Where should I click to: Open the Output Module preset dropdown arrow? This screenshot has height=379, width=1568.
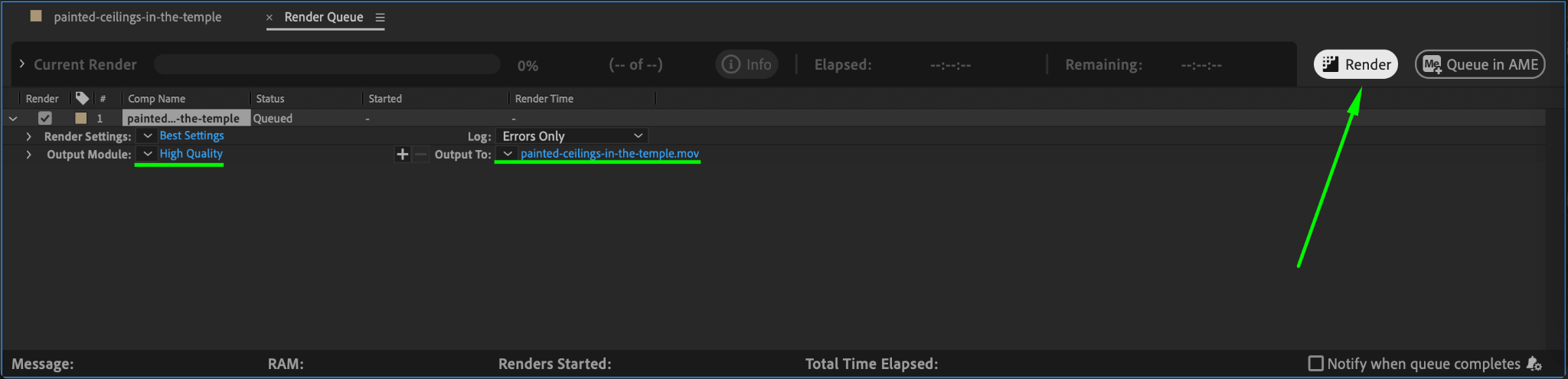[147, 154]
